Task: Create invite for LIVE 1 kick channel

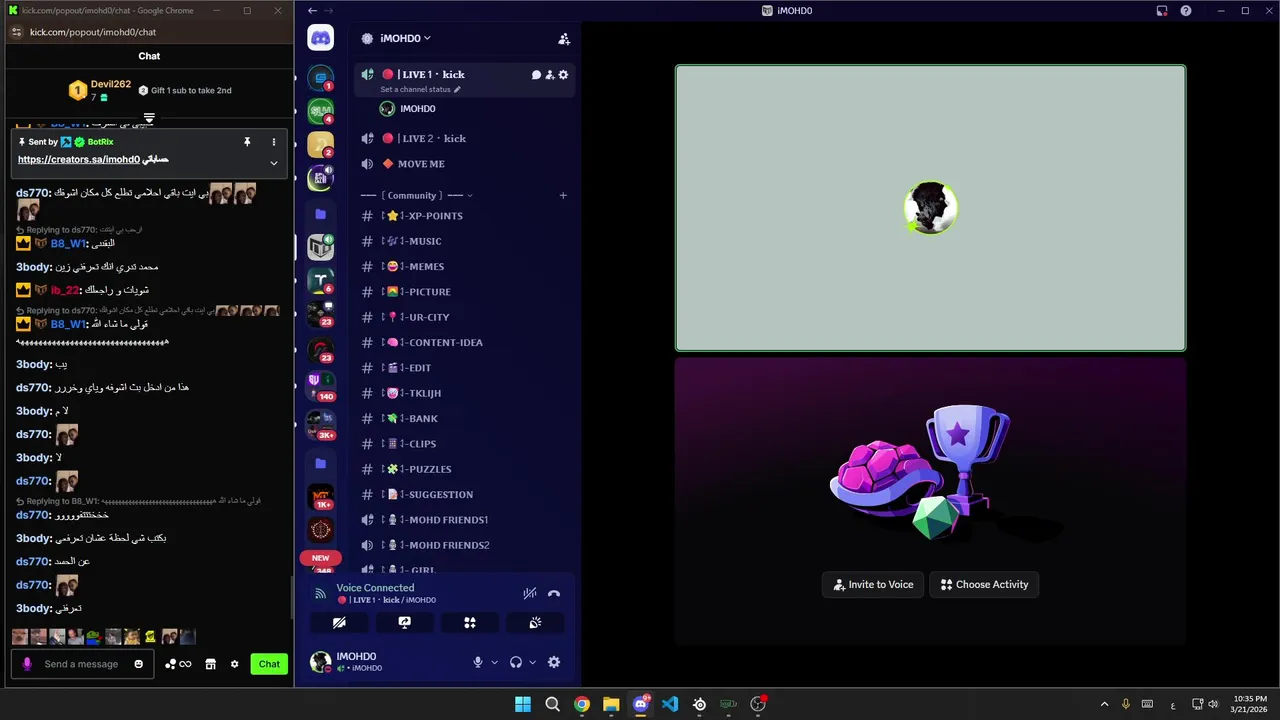Action: point(550,75)
